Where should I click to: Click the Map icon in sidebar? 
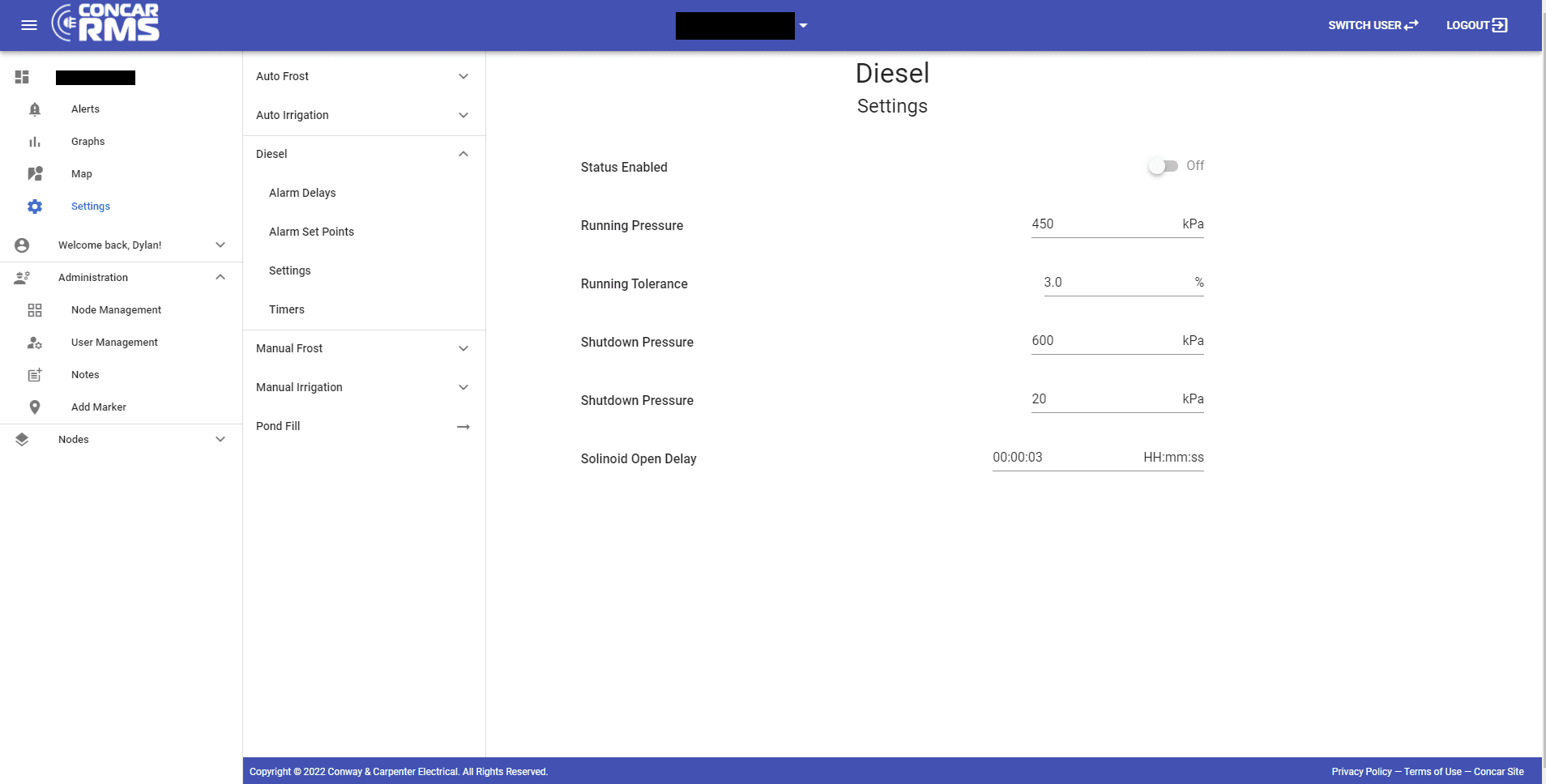[x=35, y=174]
